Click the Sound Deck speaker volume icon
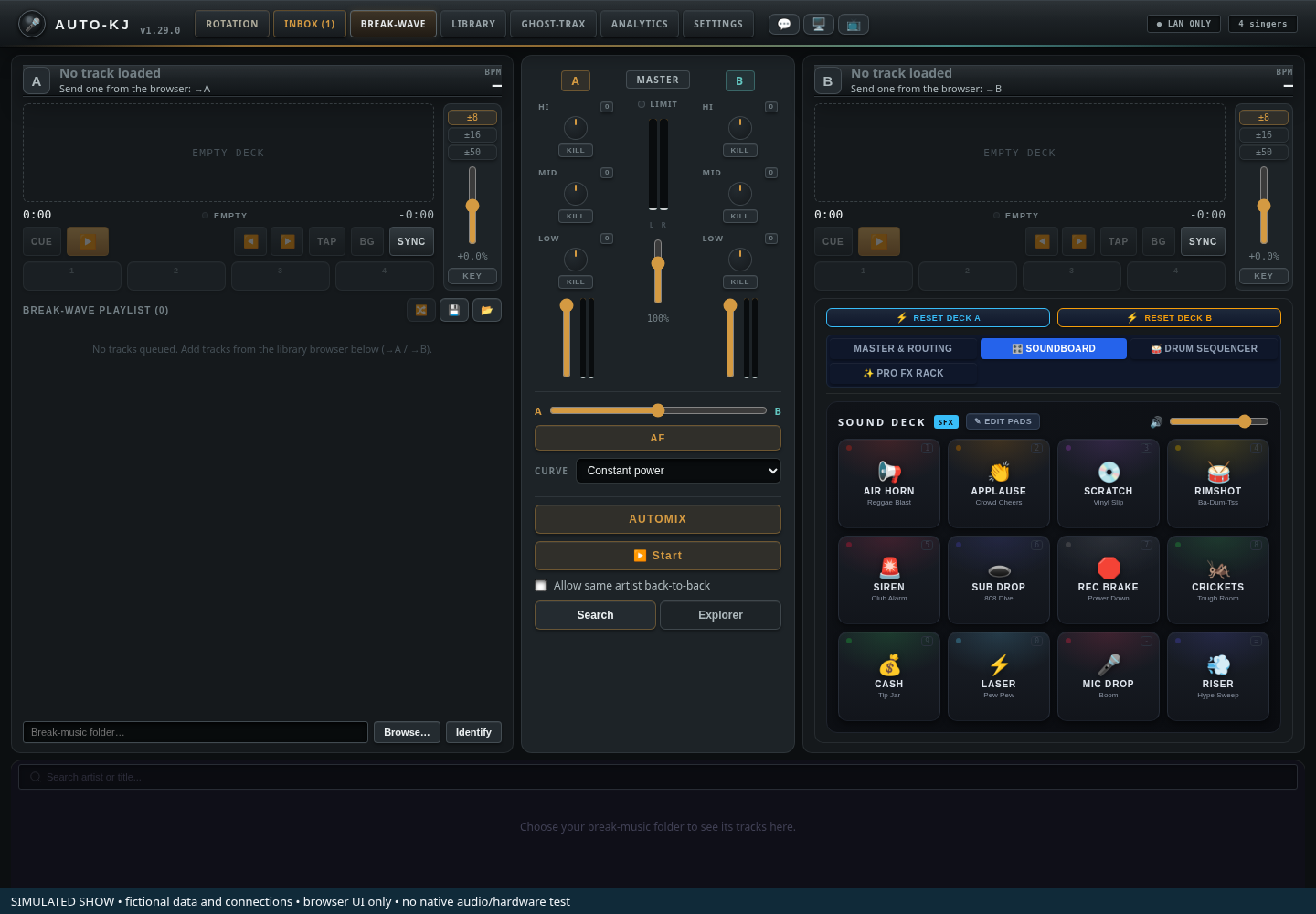Image resolution: width=1316 pixels, height=914 pixels. tap(1156, 422)
